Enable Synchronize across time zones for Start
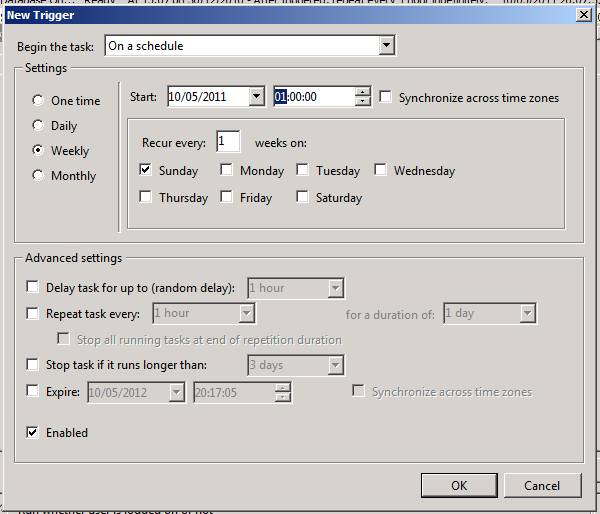Viewport: 600px width, 514px height. 386,97
